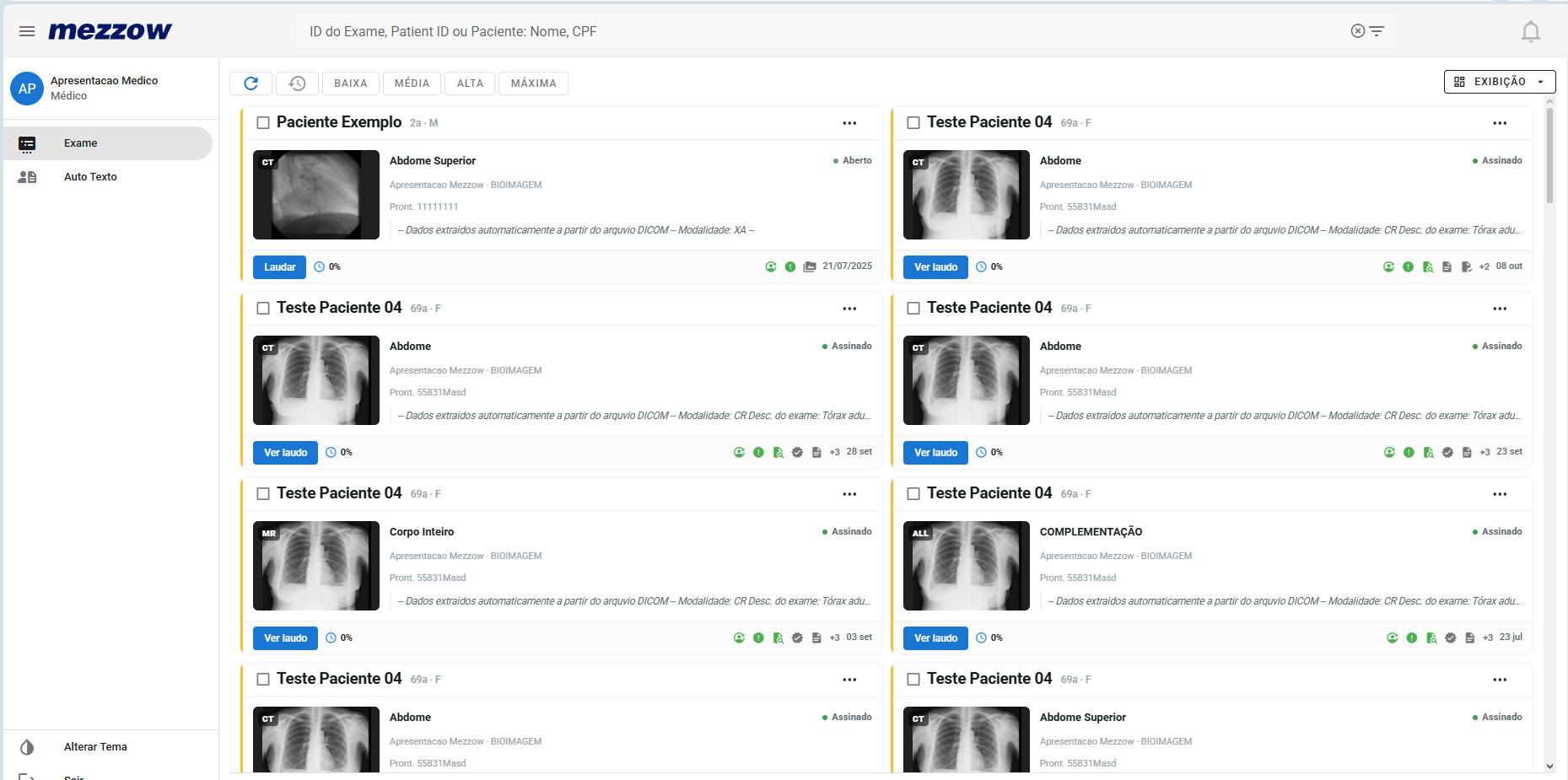
Task: Refresh the exam list
Action: pos(251,83)
